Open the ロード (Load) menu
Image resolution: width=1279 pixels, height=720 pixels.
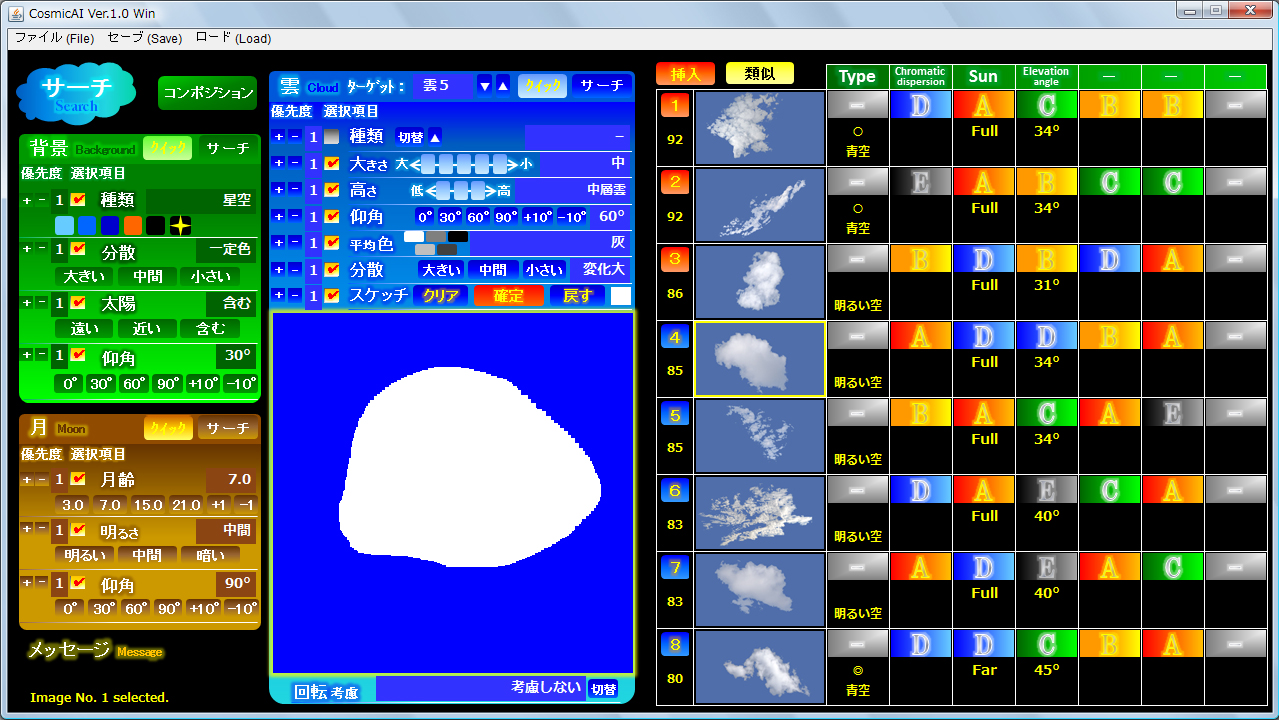click(x=232, y=38)
